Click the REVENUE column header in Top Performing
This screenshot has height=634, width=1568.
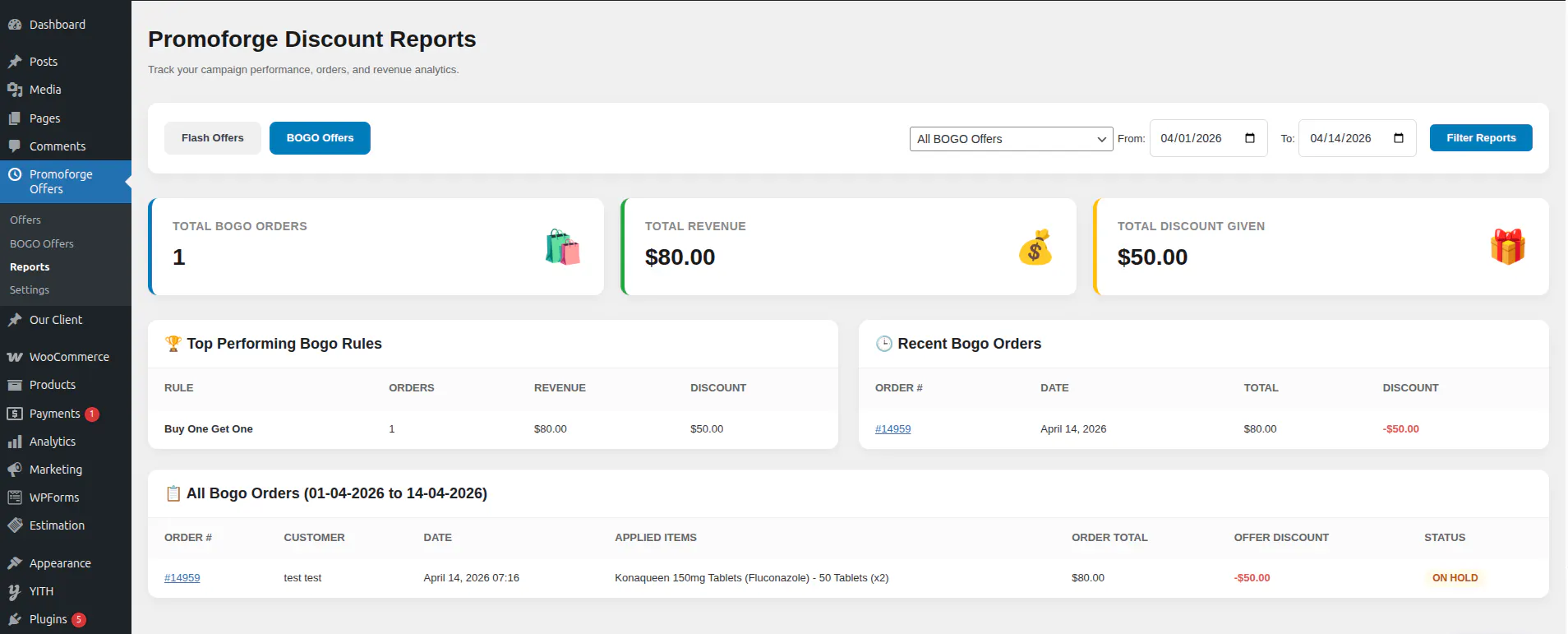pos(560,388)
